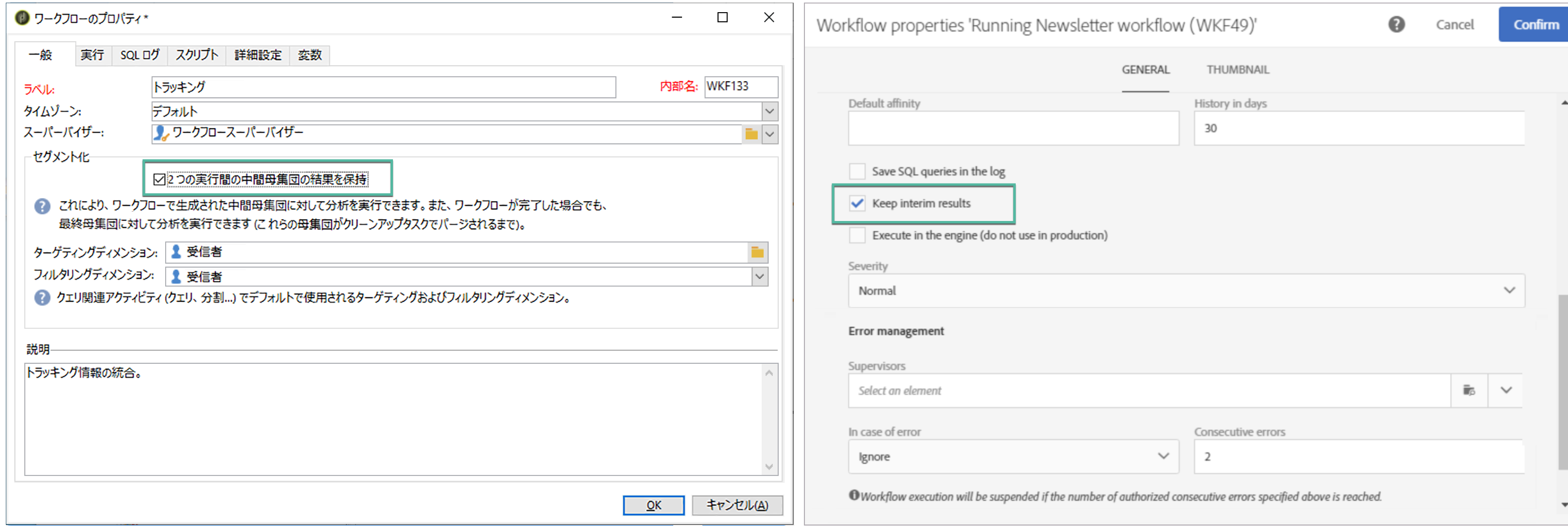This screenshot has width=1568, height=526.
Task: Click the info icon before workflow suspension note
Action: pos(854,495)
